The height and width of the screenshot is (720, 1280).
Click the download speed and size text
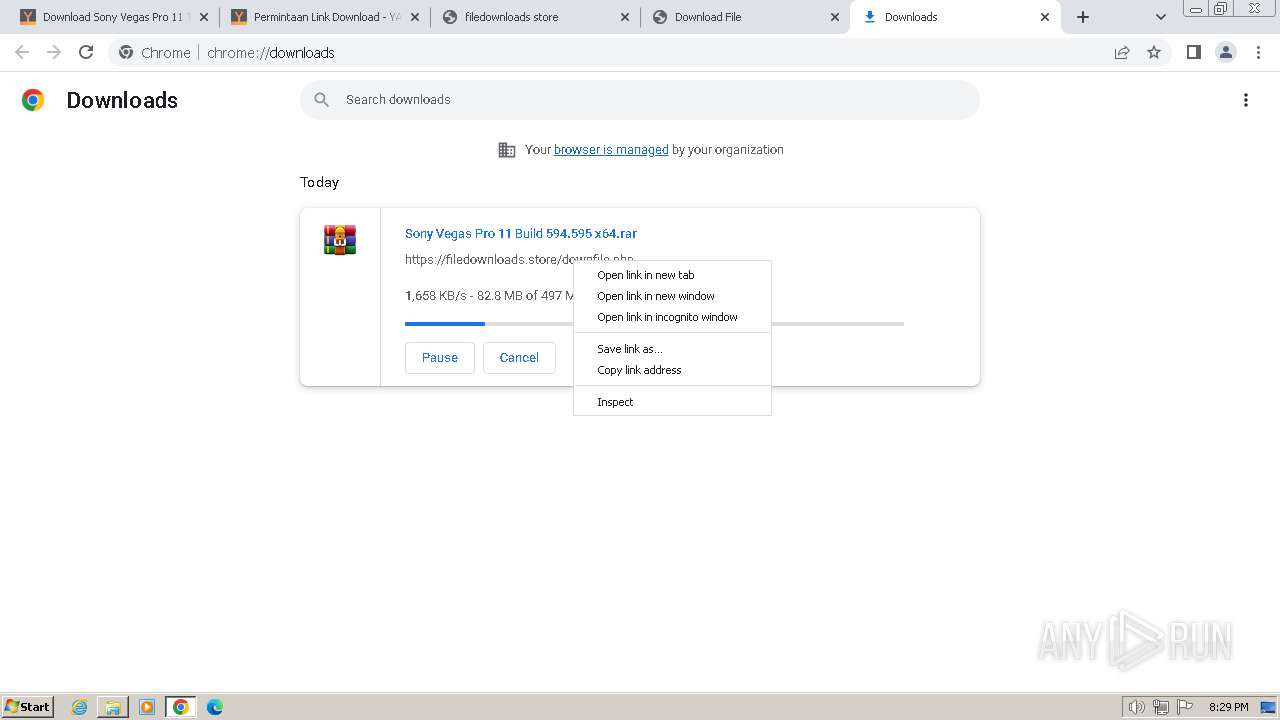point(489,296)
